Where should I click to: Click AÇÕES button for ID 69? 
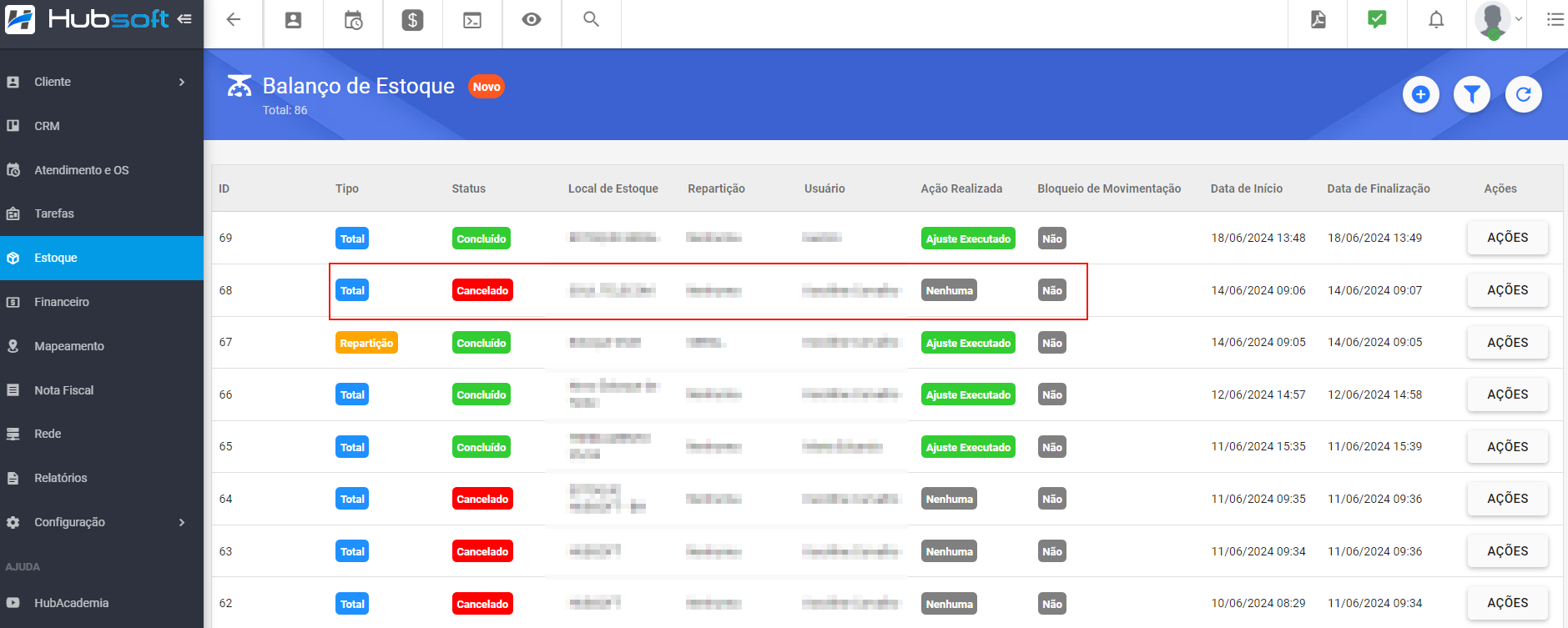(1507, 238)
